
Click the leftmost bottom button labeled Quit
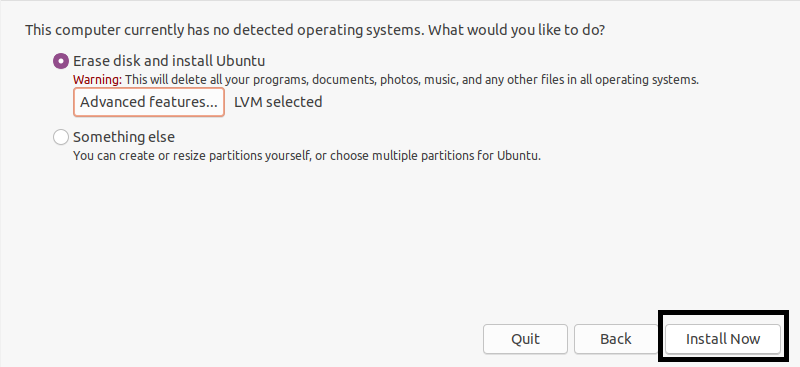tap(526, 339)
